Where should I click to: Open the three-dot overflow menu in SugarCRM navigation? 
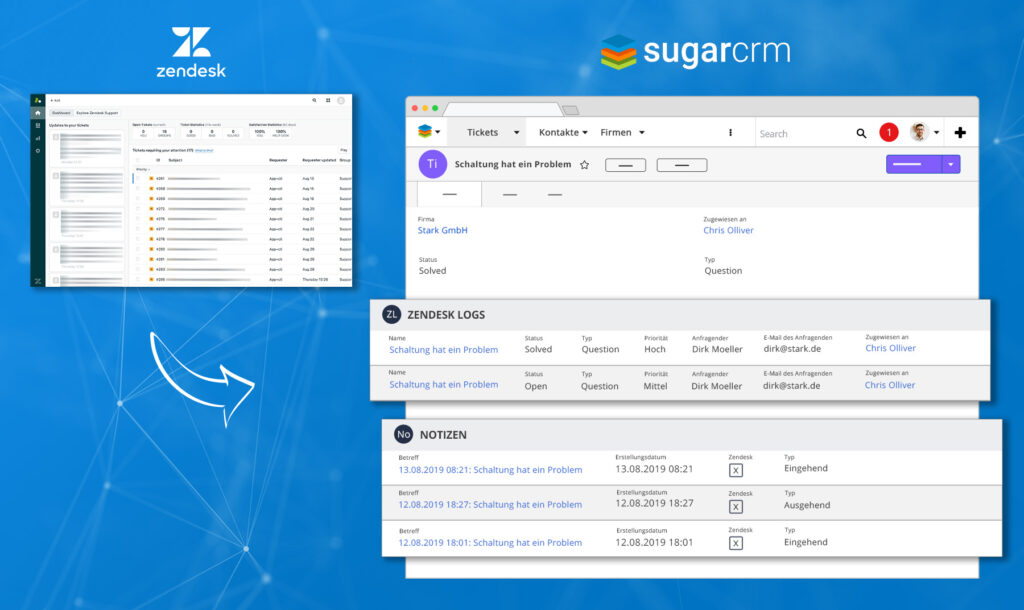point(729,131)
